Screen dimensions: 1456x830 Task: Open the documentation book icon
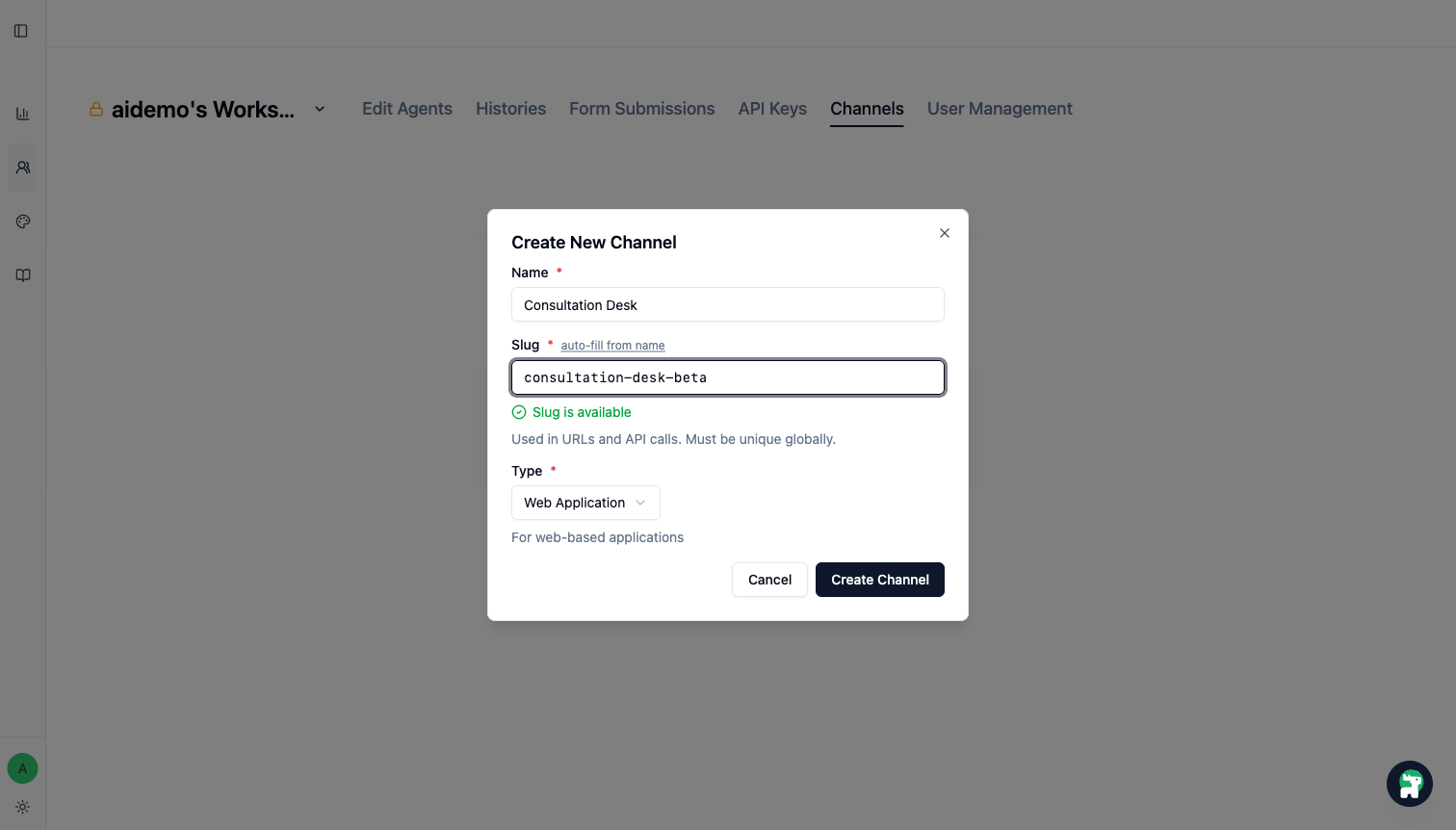click(x=21, y=274)
